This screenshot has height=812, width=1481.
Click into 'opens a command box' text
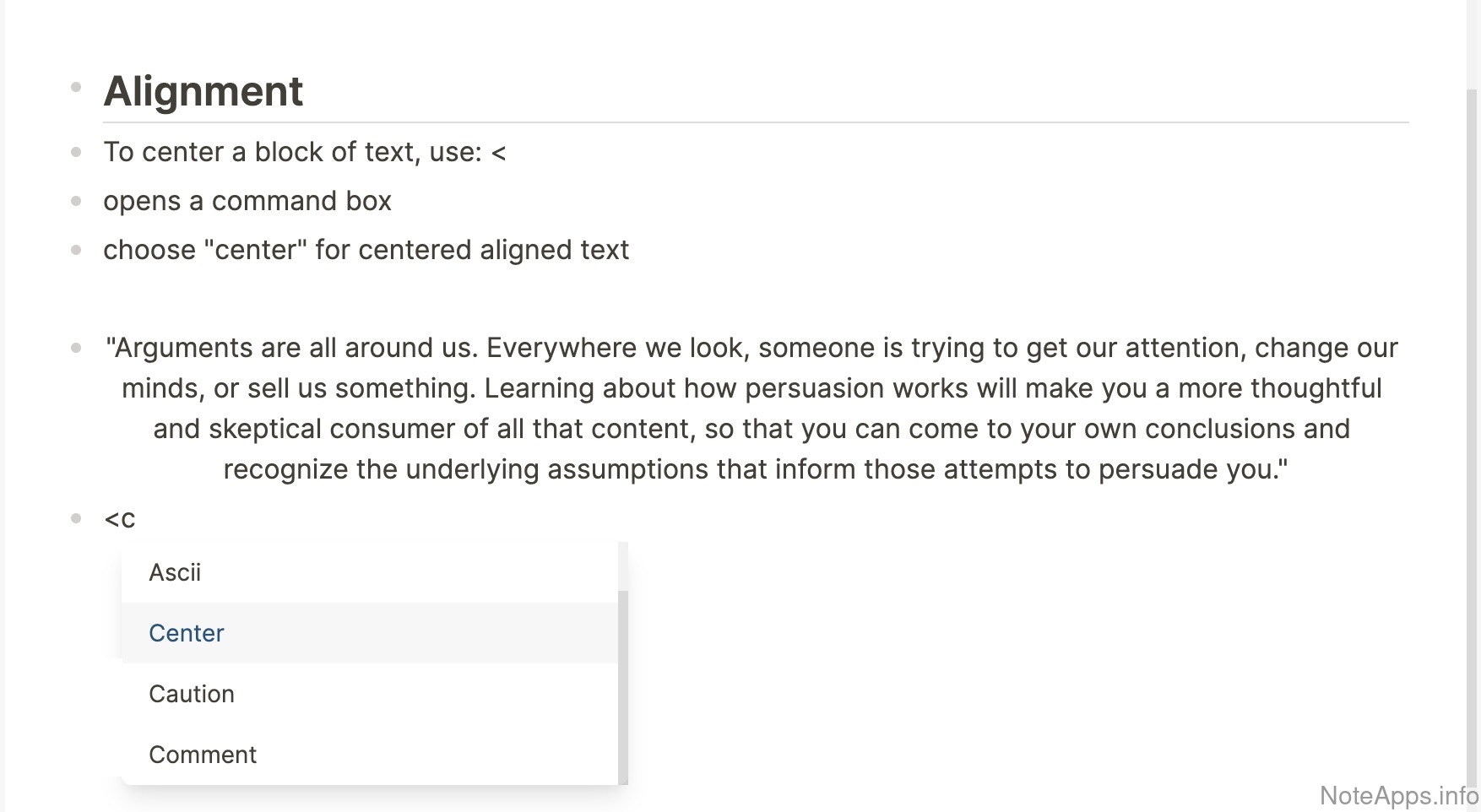[x=247, y=202]
